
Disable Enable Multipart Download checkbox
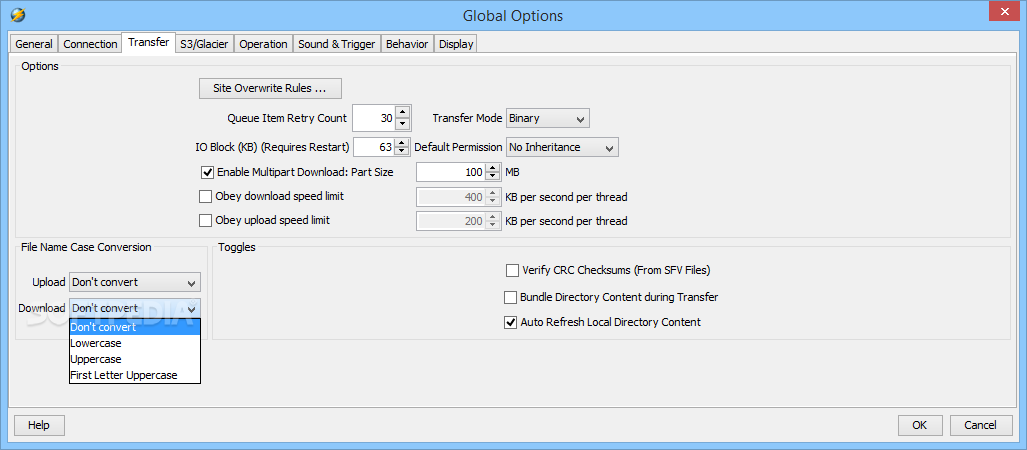(208, 172)
